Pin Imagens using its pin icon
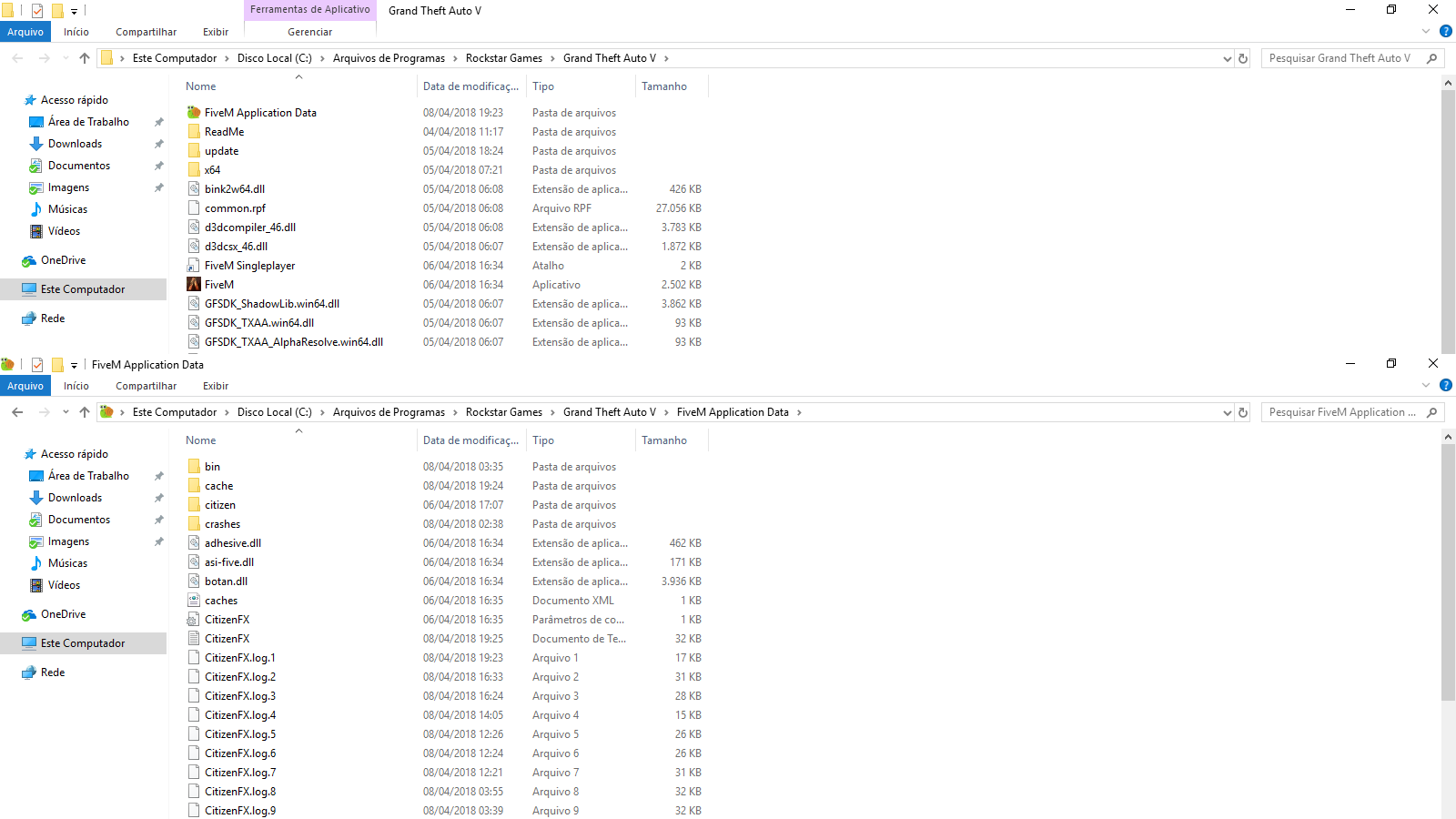This screenshot has height=819, width=1456. (x=158, y=187)
